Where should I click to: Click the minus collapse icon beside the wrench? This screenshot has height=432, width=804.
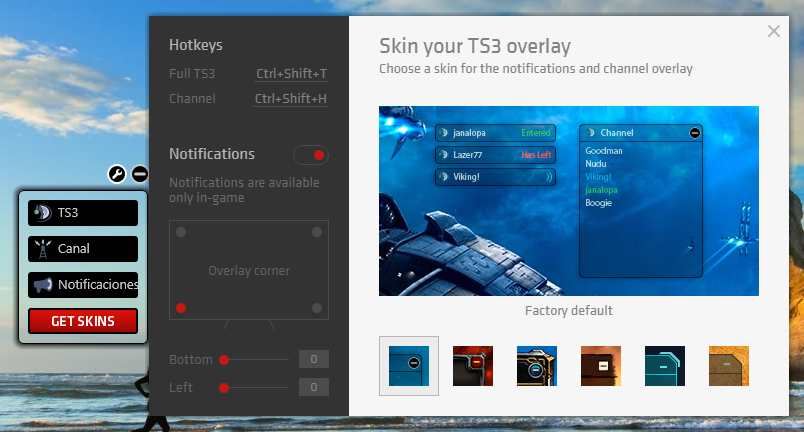pos(140,175)
